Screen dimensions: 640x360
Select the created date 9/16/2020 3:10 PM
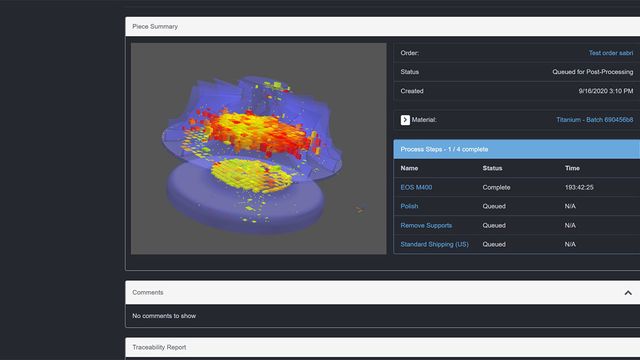pyautogui.click(x=606, y=91)
